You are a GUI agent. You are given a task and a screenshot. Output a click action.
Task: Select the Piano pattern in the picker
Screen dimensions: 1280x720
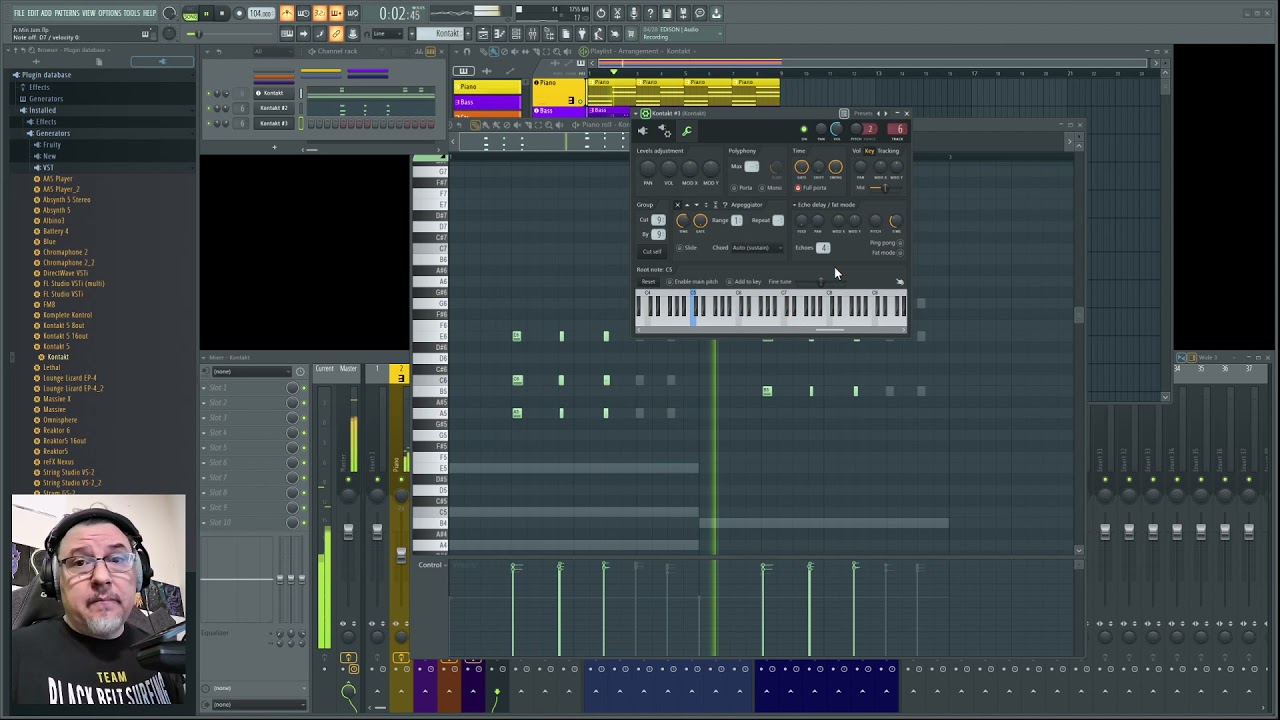(487, 86)
